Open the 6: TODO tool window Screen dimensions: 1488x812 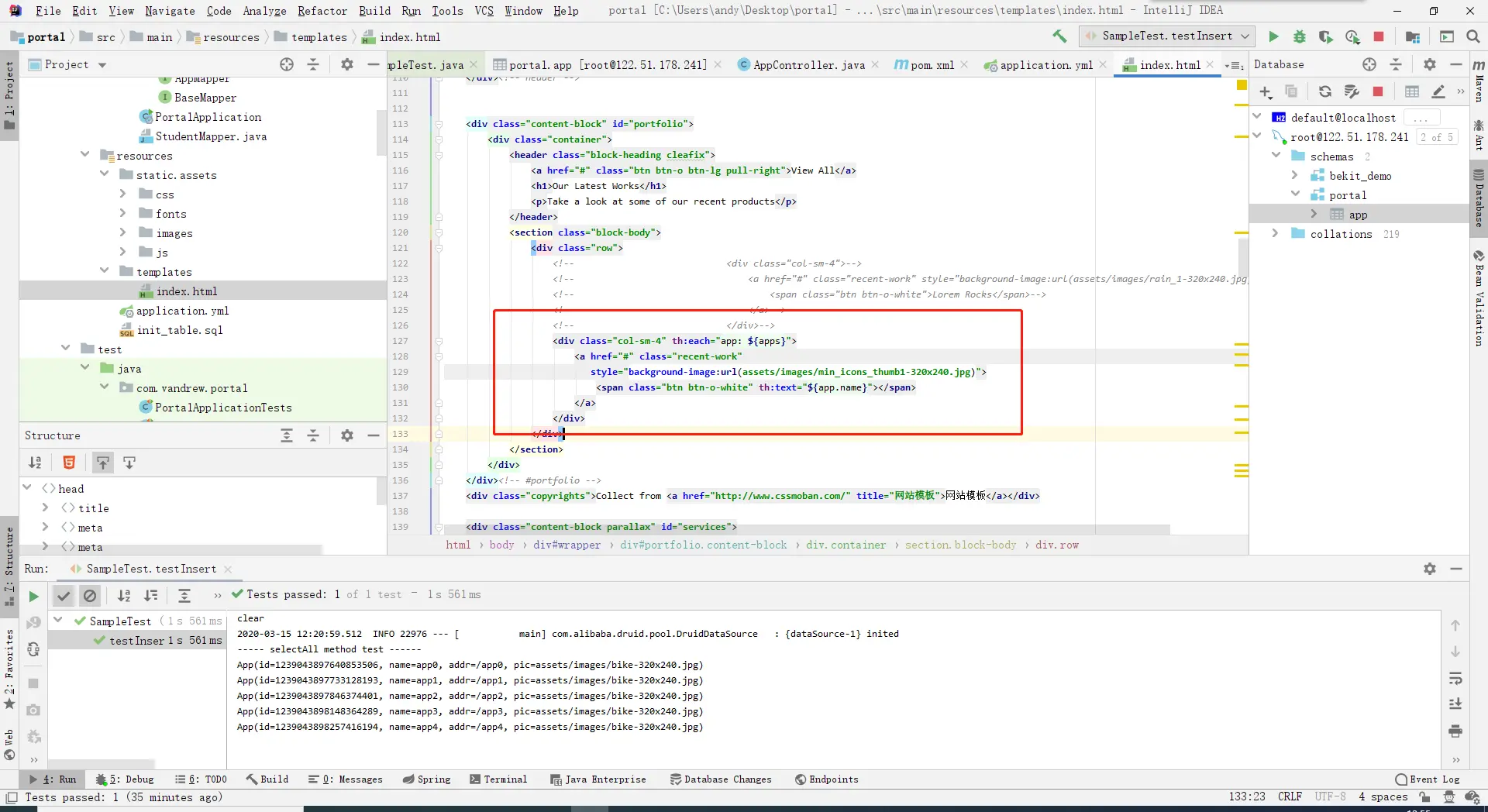point(201,779)
